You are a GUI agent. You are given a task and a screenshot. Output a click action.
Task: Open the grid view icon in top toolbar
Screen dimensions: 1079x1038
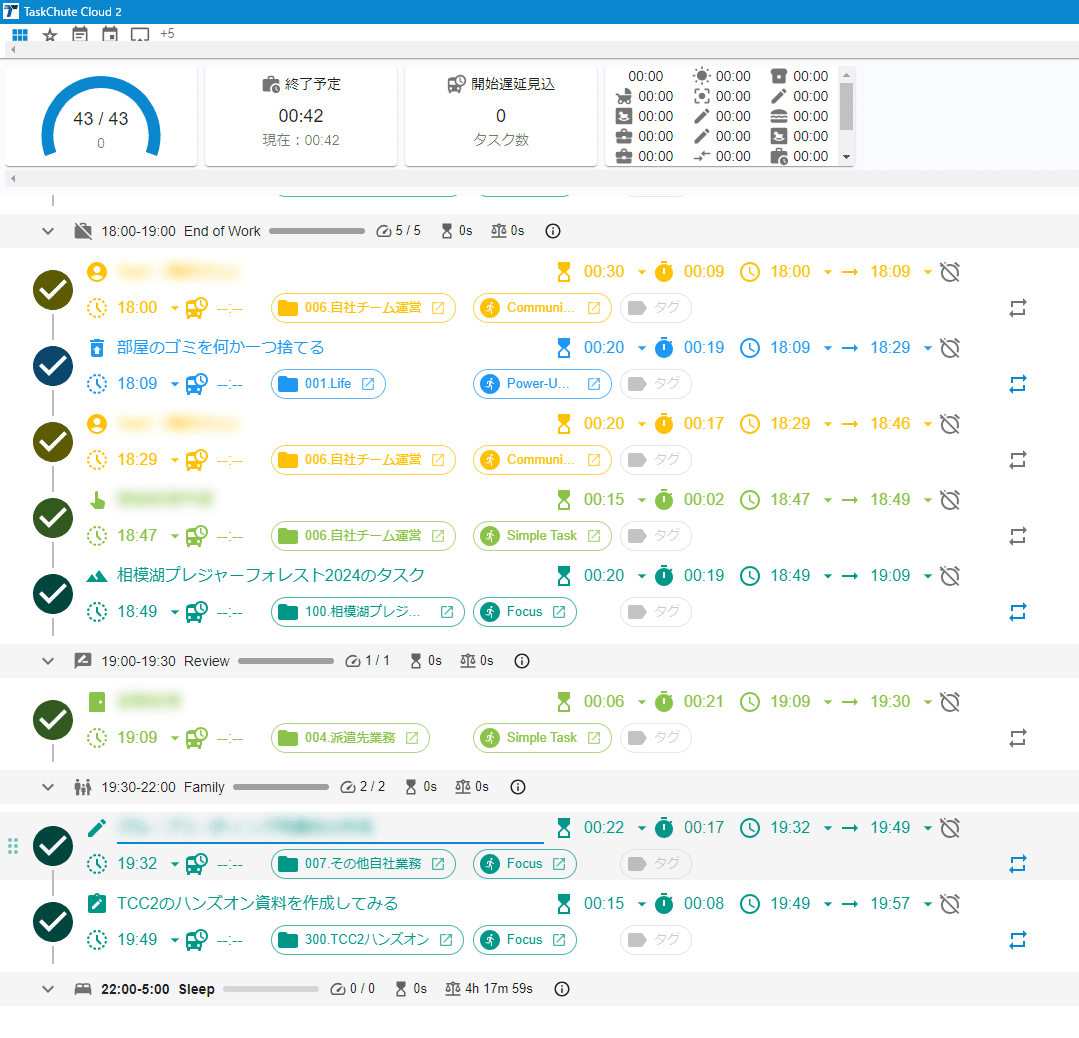[20, 34]
